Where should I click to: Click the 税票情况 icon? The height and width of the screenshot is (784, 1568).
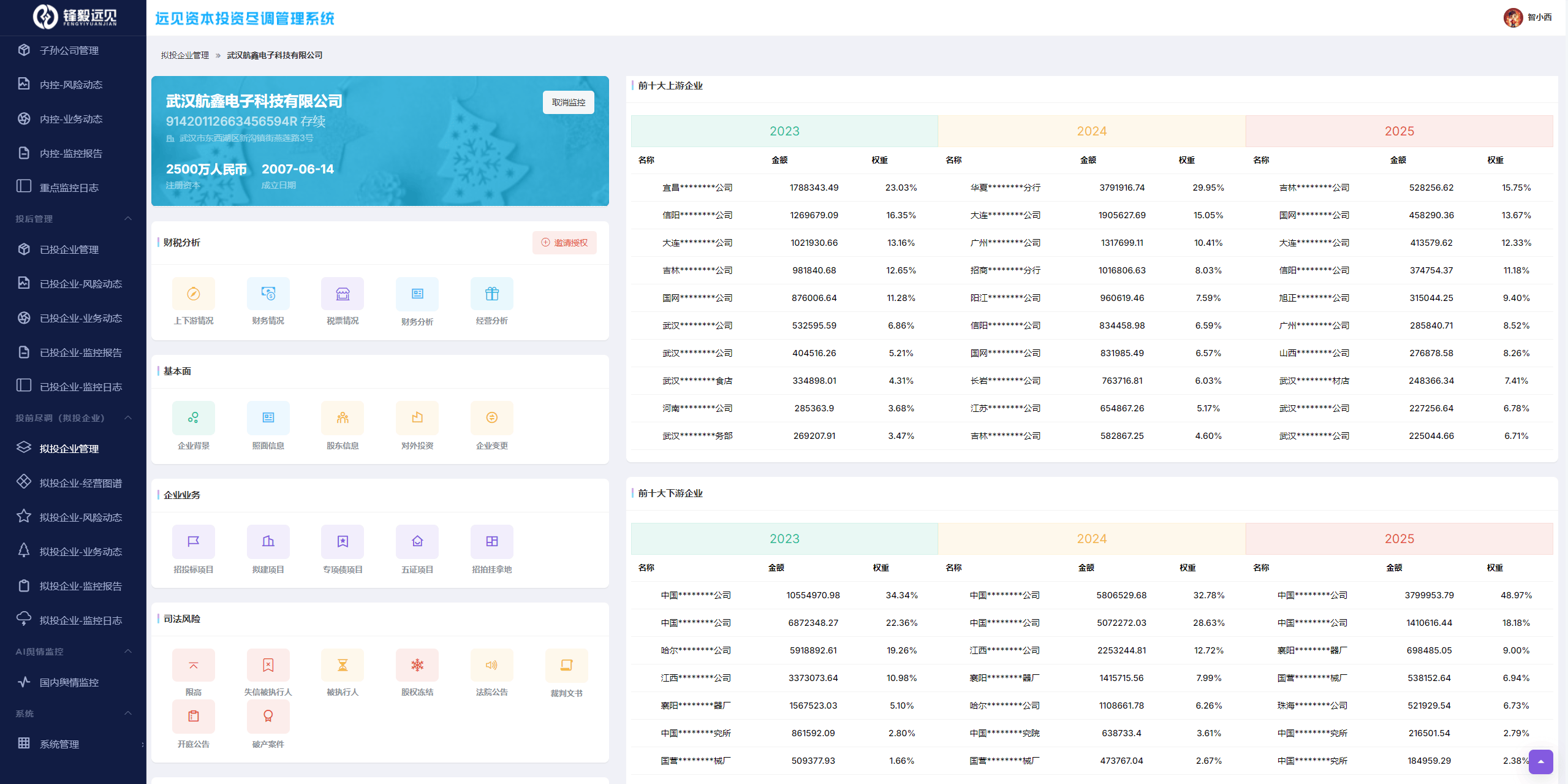coord(342,294)
